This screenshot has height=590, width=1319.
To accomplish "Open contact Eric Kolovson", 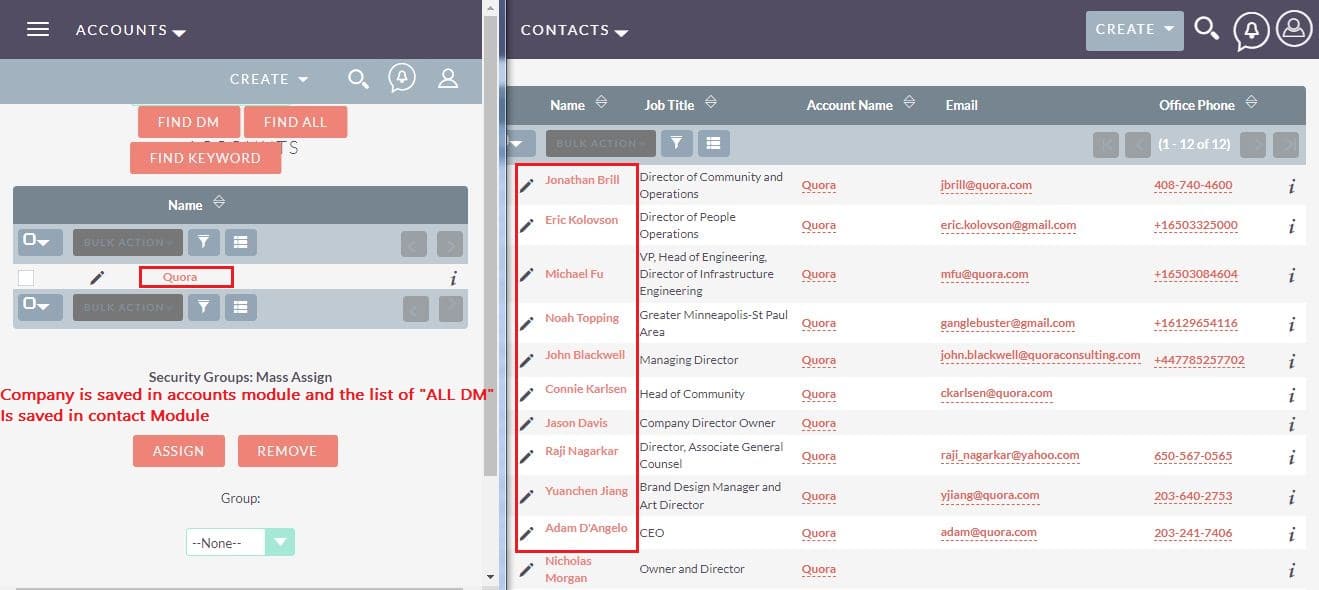I will [581, 220].
